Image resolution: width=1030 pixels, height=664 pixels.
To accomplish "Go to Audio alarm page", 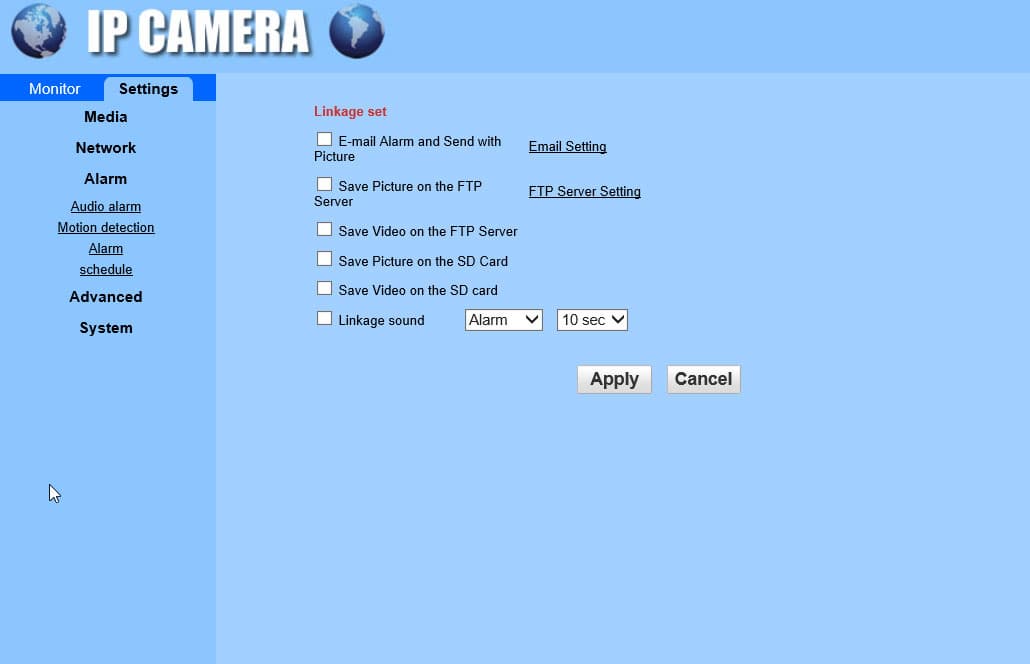I will pyautogui.click(x=106, y=206).
